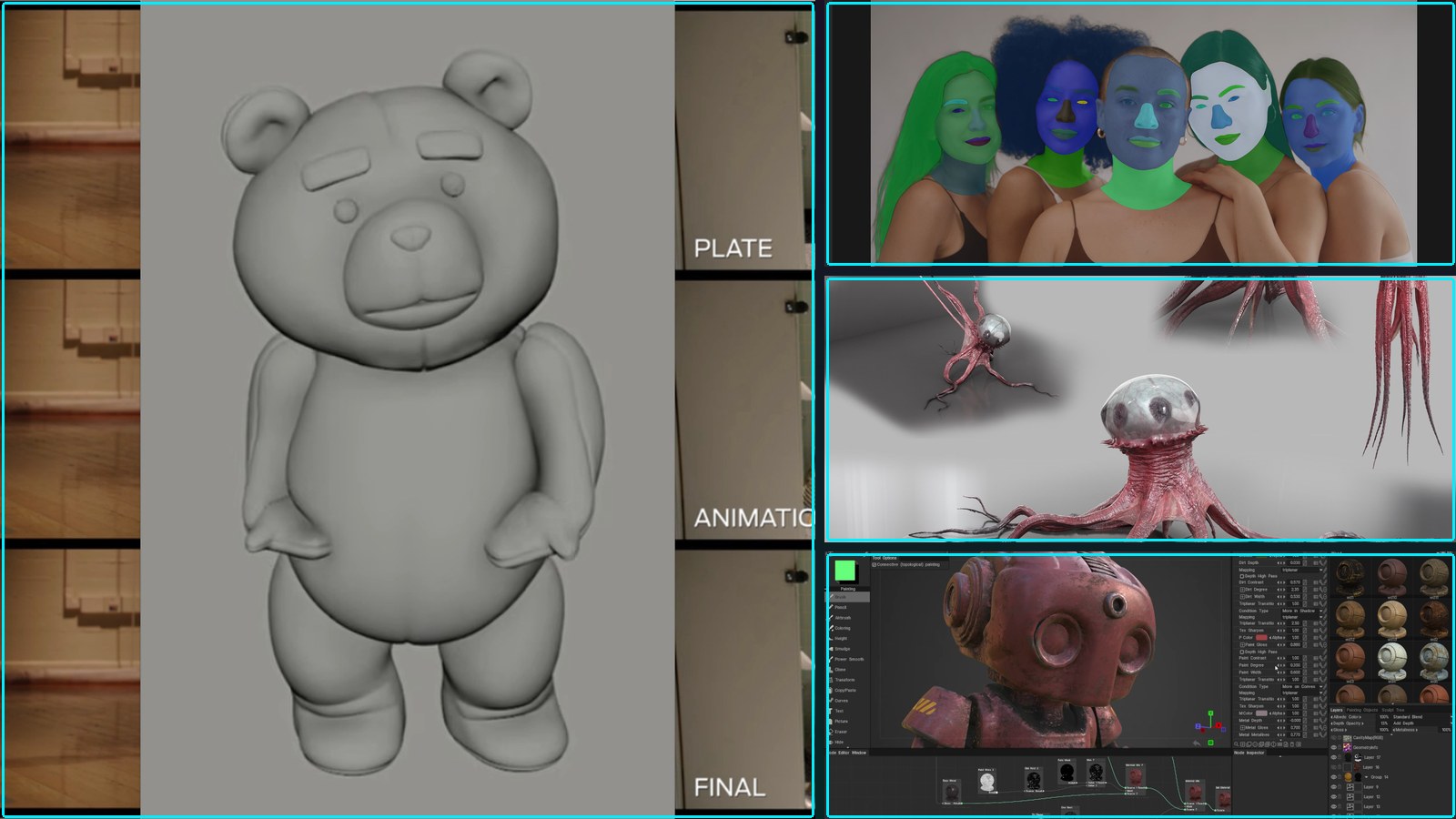Select the Brush painting tool
The height and width of the screenshot is (819, 1456).
(x=848, y=597)
